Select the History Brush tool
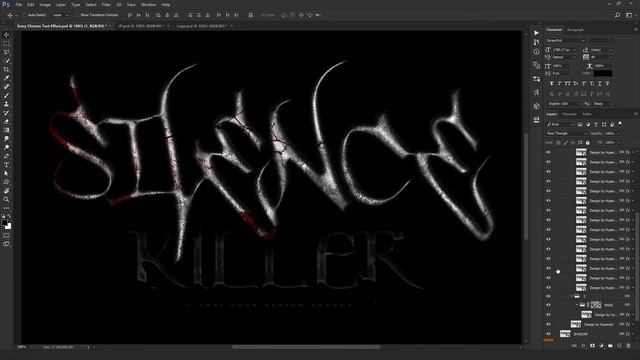The image size is (640, 360). (x=7, y=113)
